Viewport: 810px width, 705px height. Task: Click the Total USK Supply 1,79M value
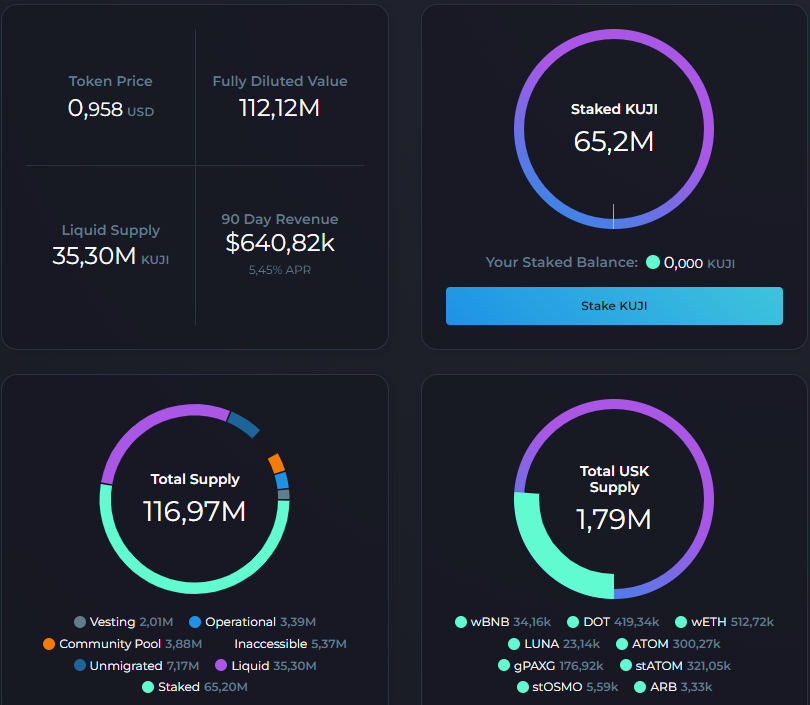tap(614, 519)
